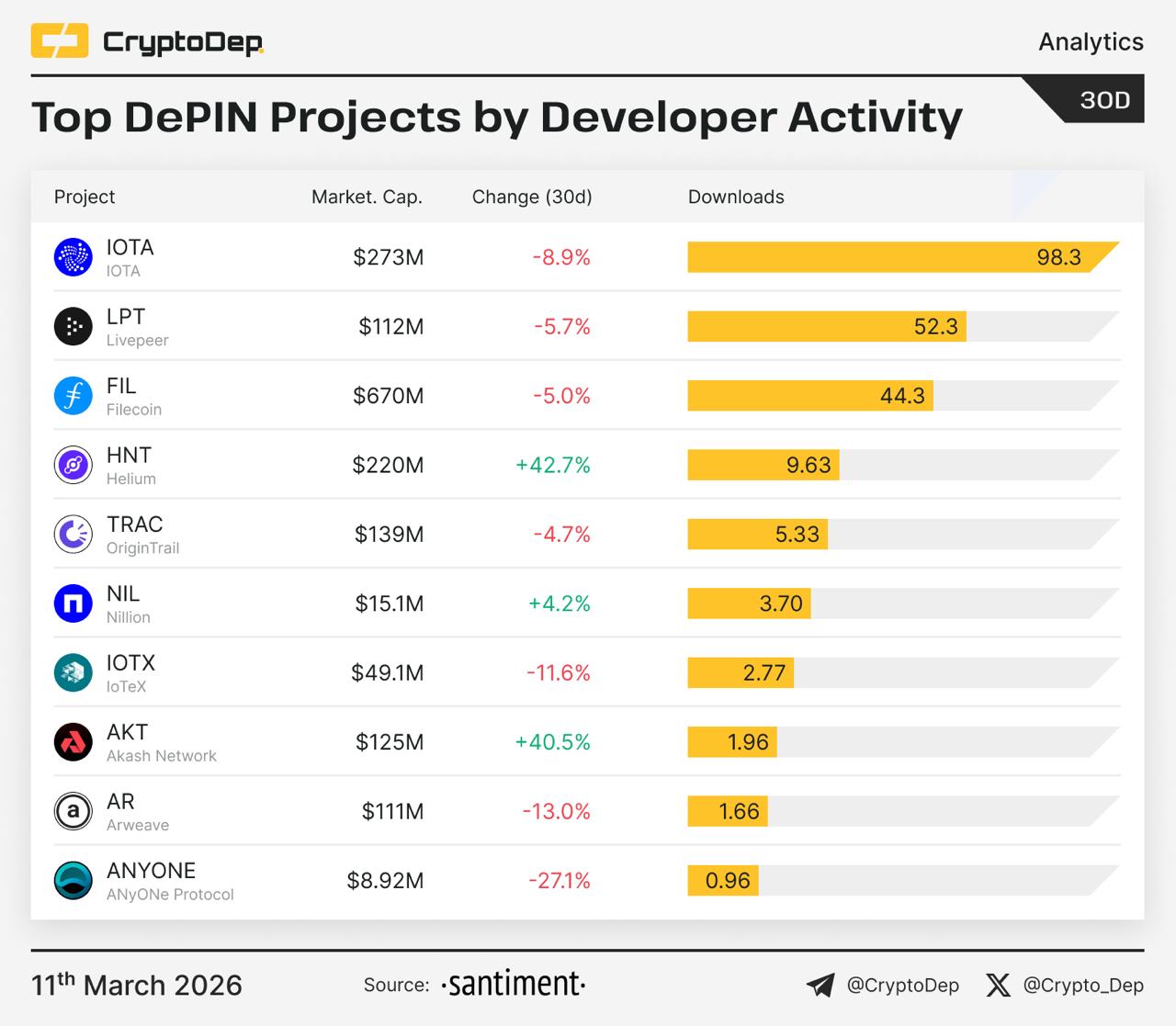Image resolution: width=1176 pixels, height=1026 pixels.
Task: Select the Helium HNT icon
Action: 73,465
